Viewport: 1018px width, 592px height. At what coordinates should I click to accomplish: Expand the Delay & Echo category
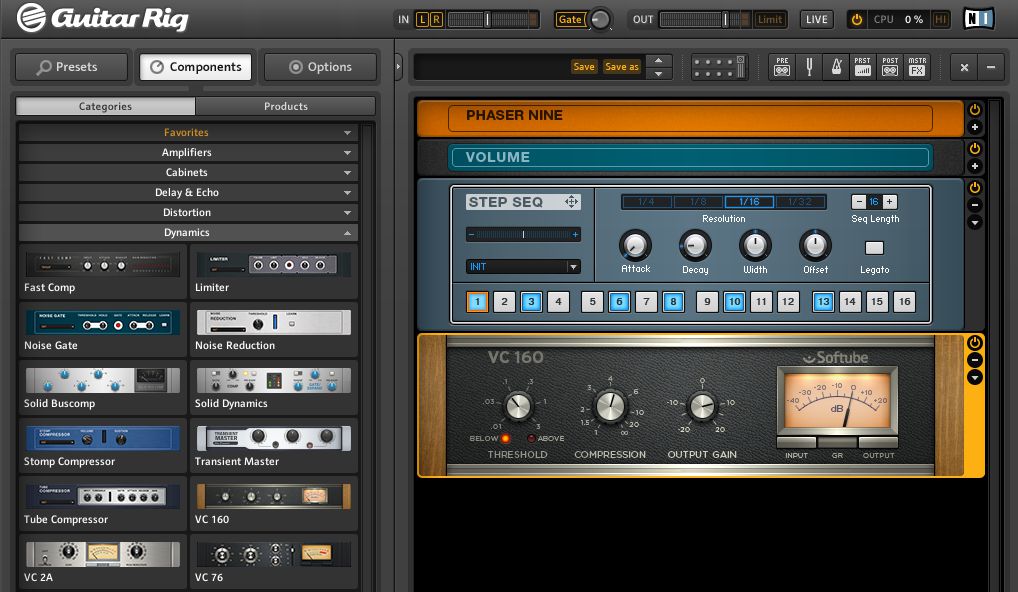[x=188, y=193]
